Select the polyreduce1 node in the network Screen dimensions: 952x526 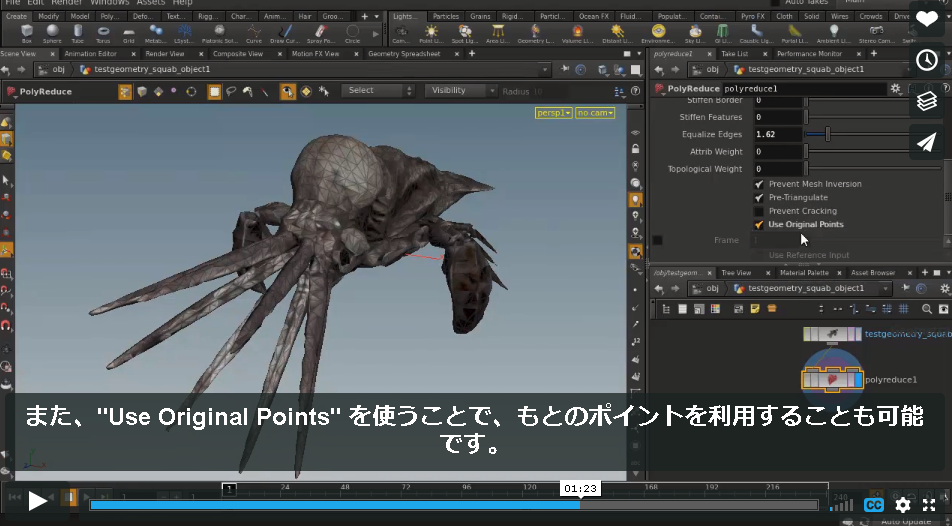pyautogui.click(x=832, y=380)
